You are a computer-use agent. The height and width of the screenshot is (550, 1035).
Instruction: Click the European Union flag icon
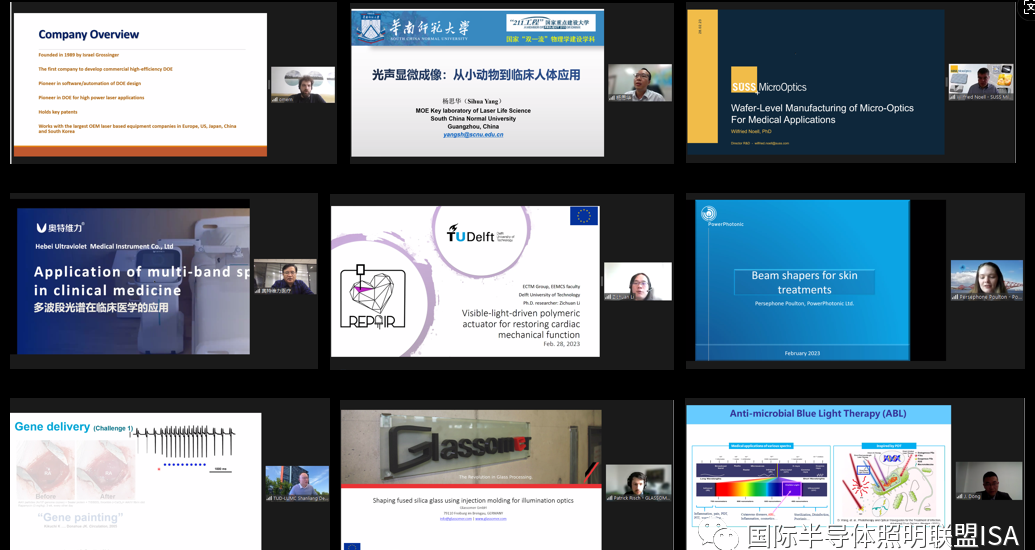point(583,215)
